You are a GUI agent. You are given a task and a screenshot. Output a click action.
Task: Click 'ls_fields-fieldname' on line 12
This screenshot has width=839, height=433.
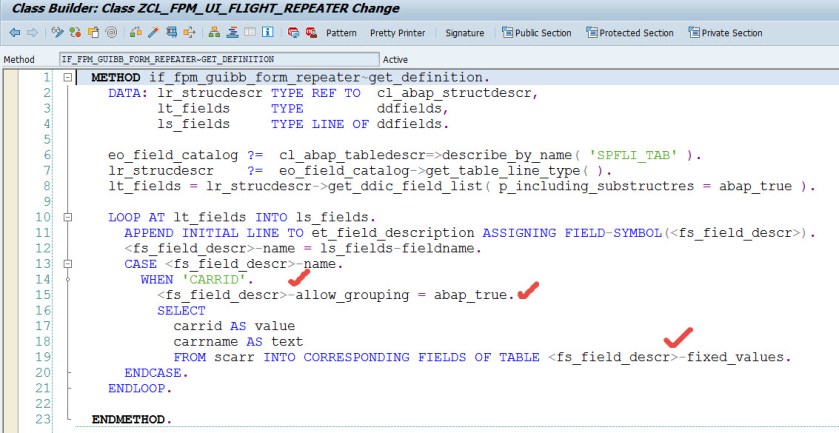click(x=397, y=248)
